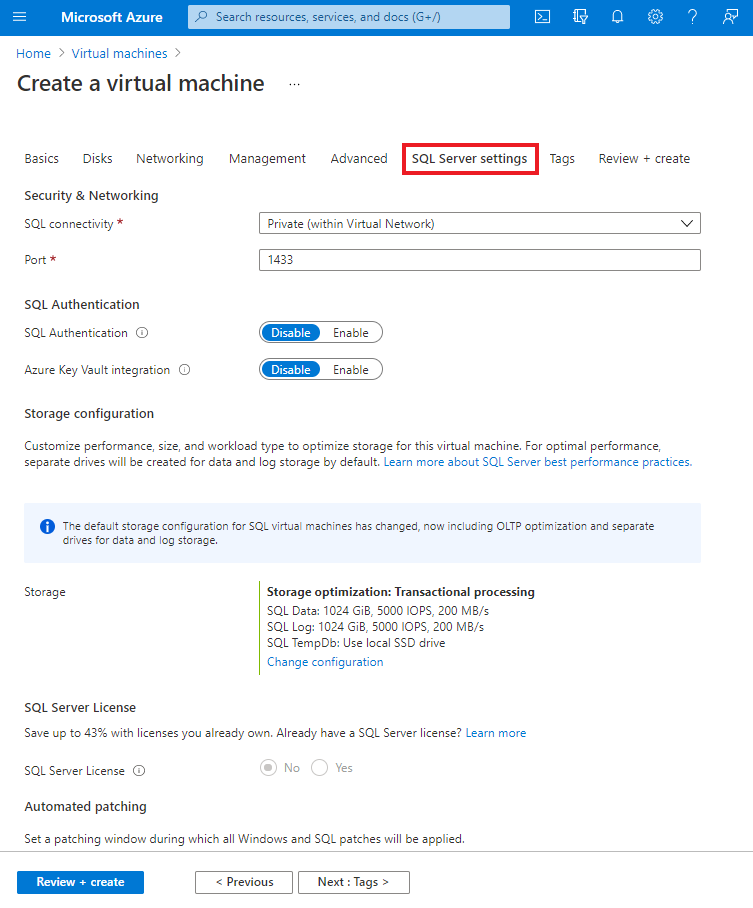Go to Virtual machines breadcrumb
This screenshot has height=908, width=753.
[119, 53]
